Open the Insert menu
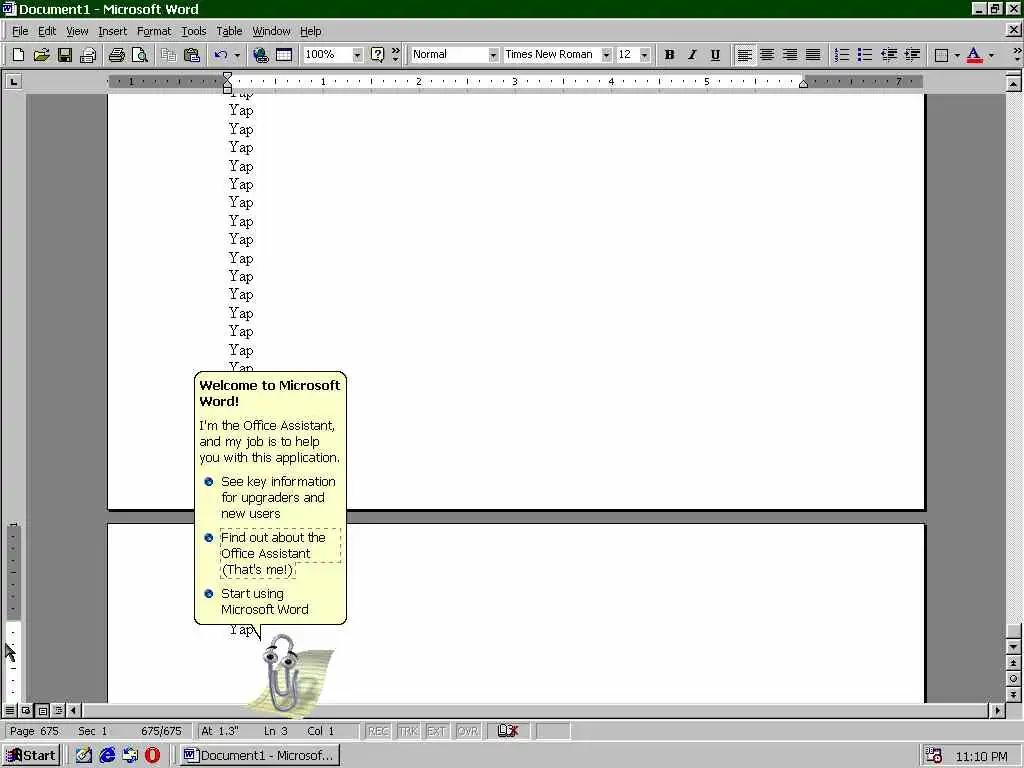Image resolution: width=1024 pixels, height=768 pixels. (112, 31)
